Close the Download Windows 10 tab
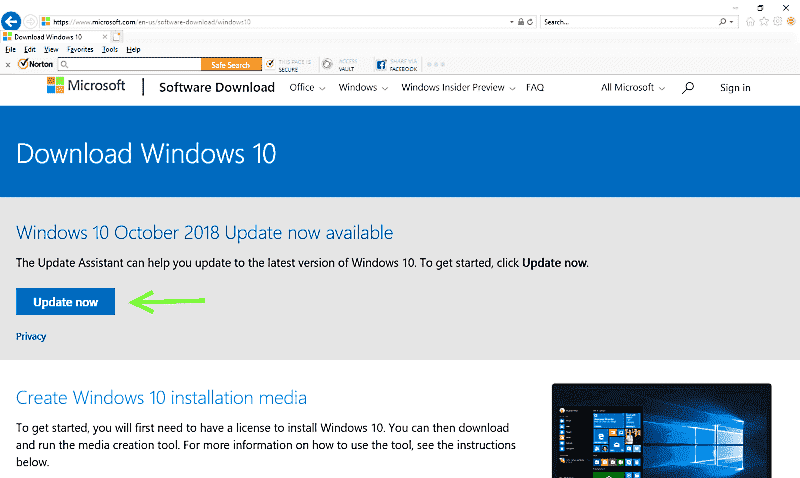 pyautogui.click(x=105, y=37)
